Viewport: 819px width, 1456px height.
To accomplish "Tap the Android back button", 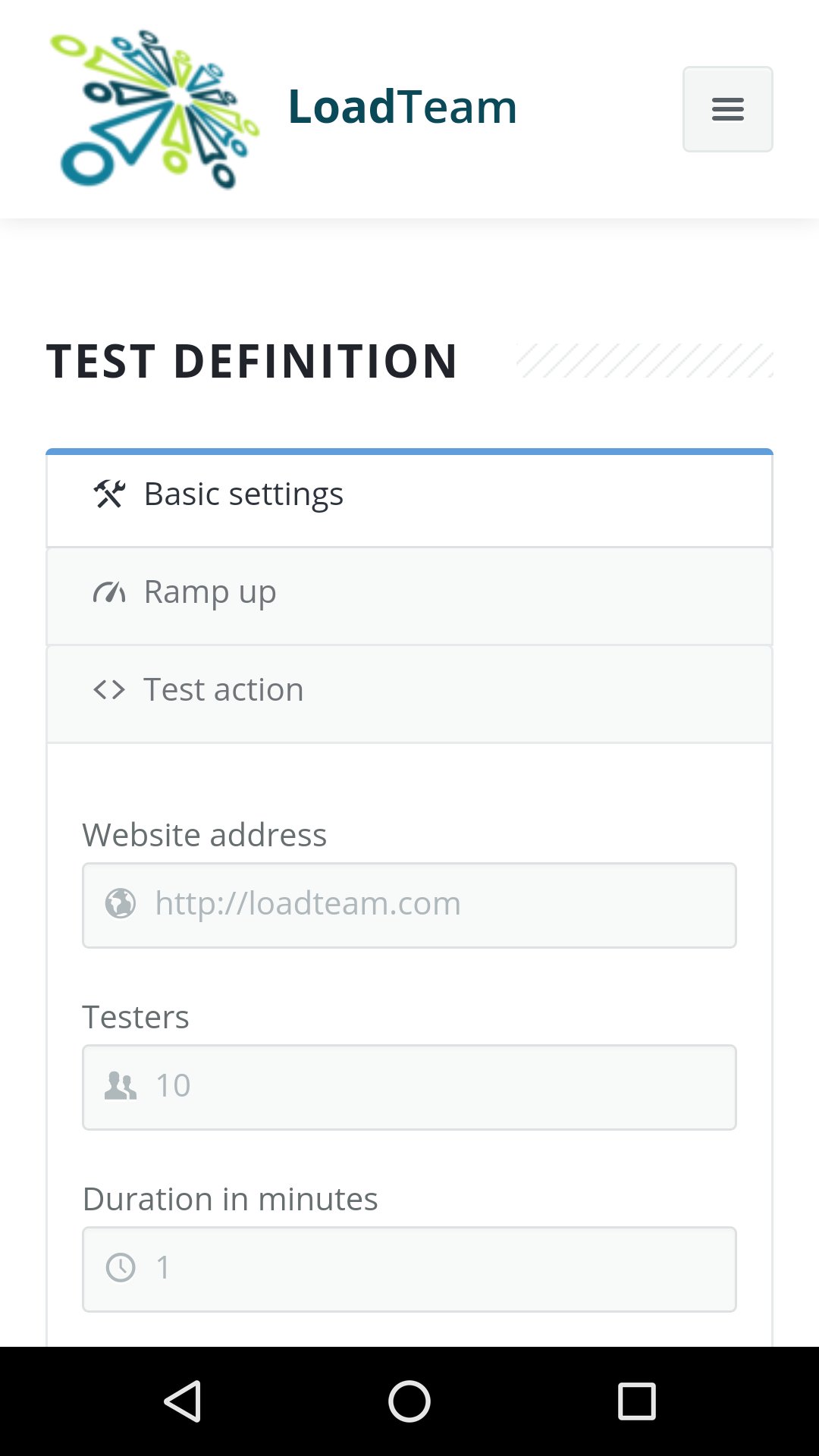I will pyautogui.click(x=182, y=1401).
